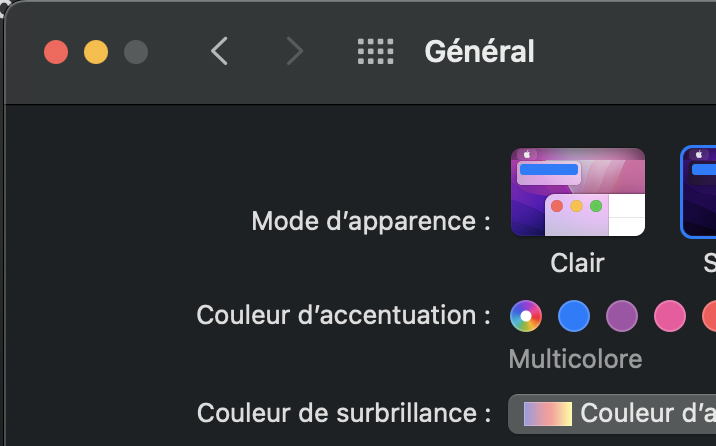Minimize the window using yellow button
716x446 pixels.
click(96, 52)
